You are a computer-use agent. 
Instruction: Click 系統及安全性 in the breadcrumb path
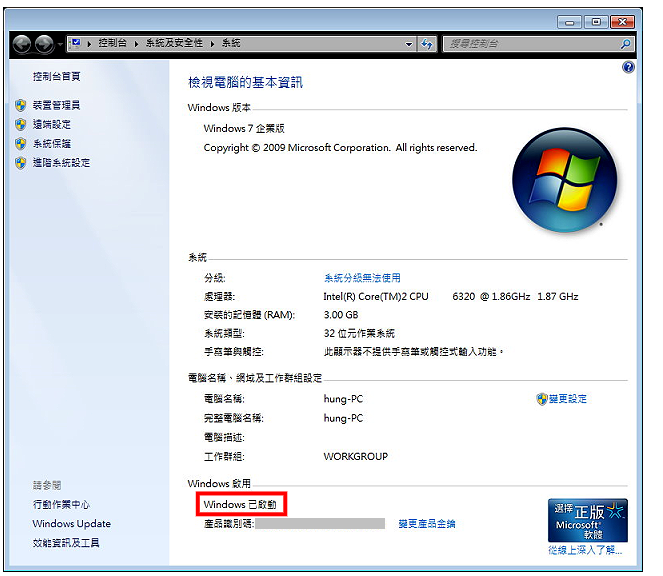(174, 43)
